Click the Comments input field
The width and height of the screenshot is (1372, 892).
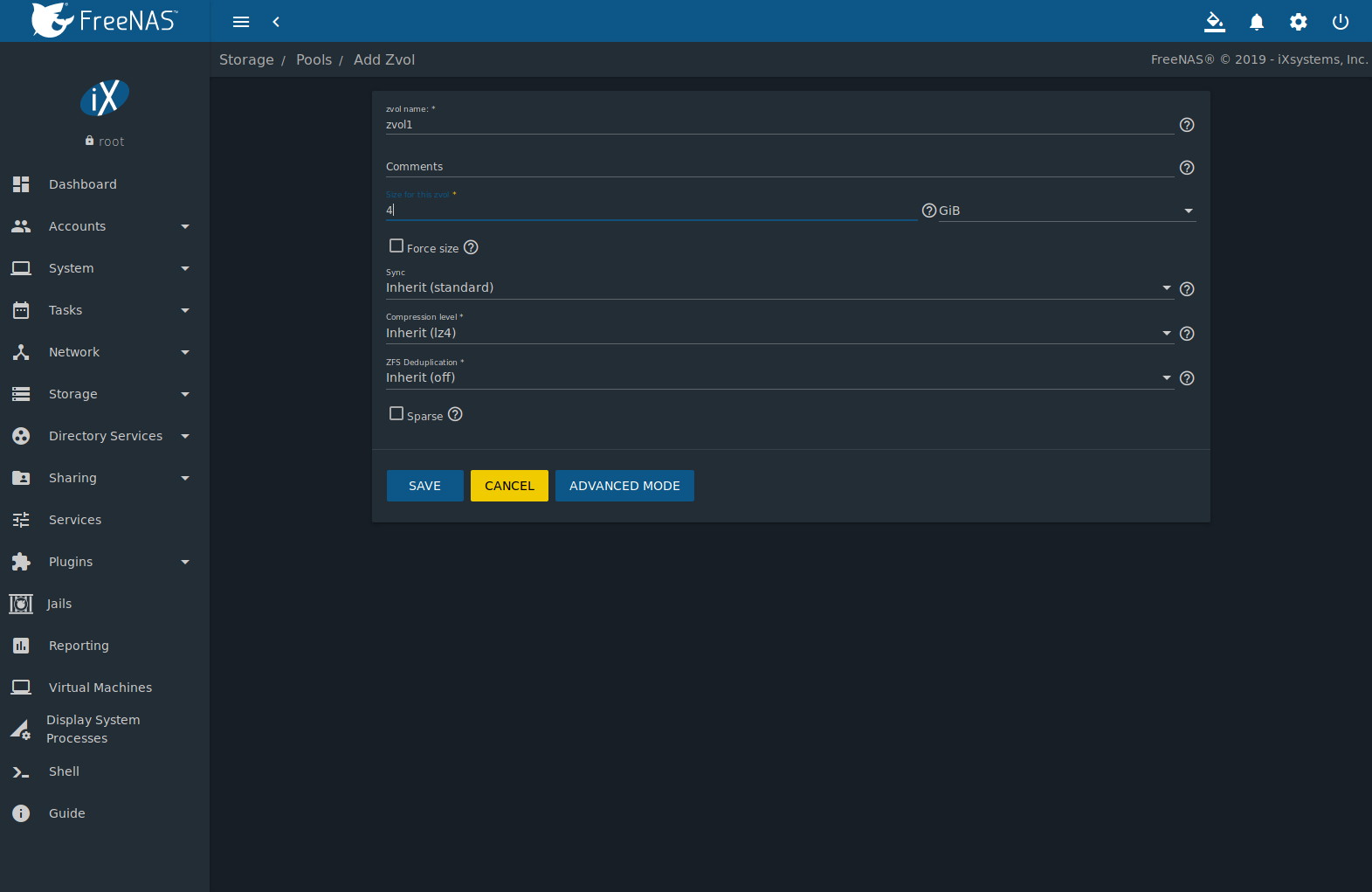(x=779, y=167)
